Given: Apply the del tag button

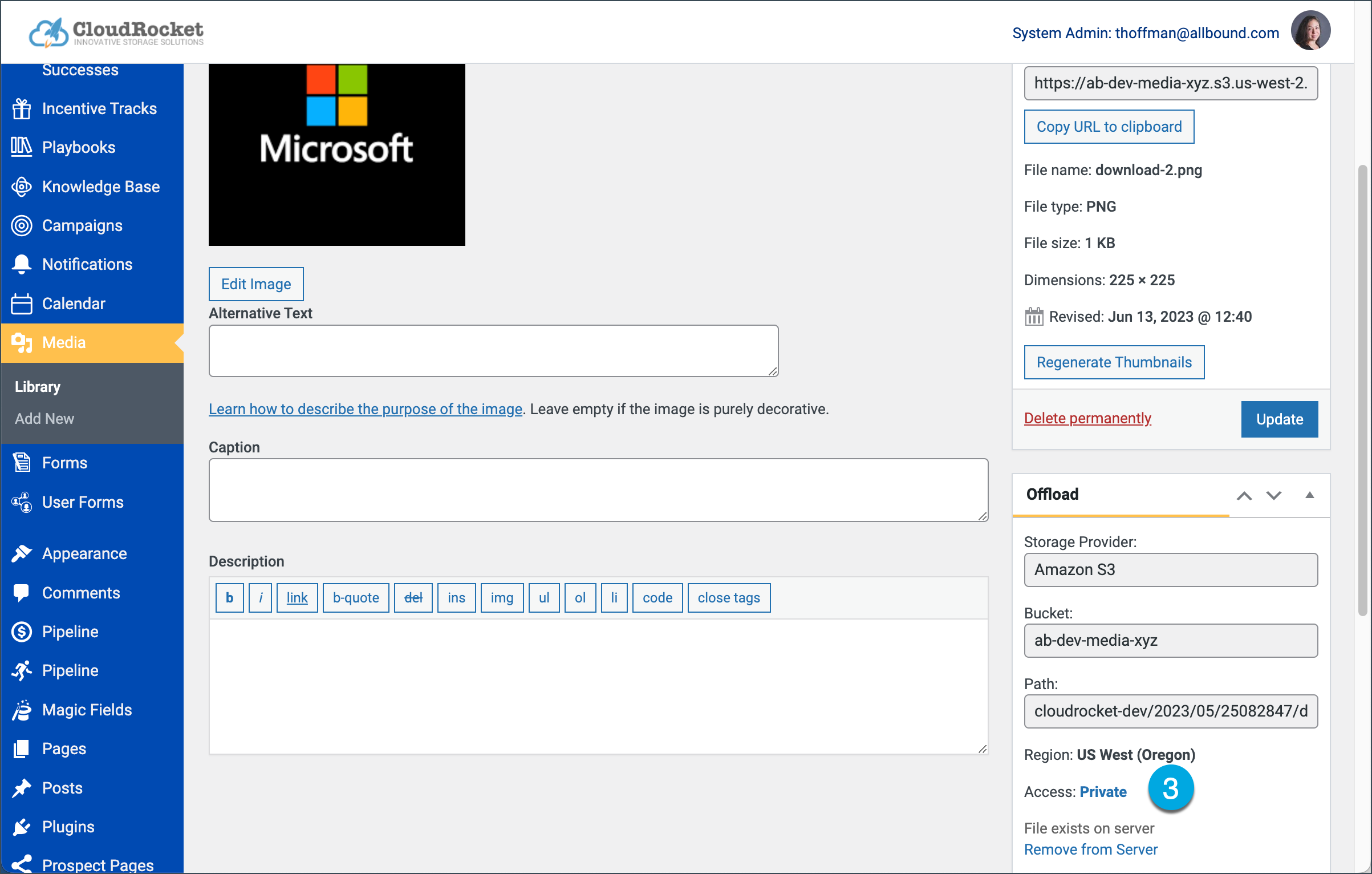Looking at the screenshot, I should [413, 598].
